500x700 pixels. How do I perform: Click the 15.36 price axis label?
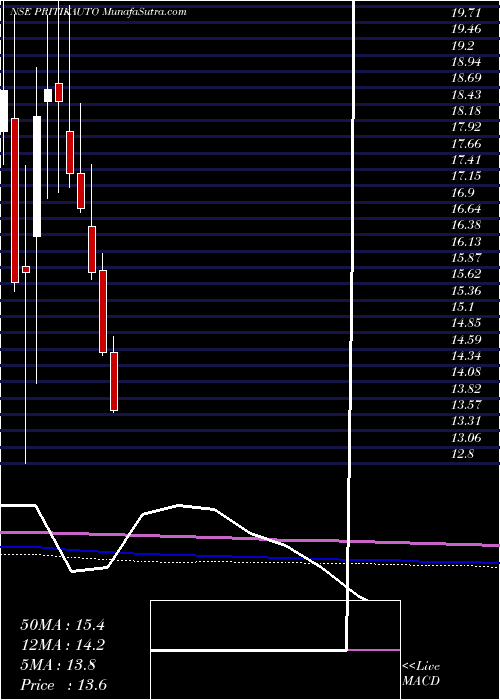coord(466,291)
